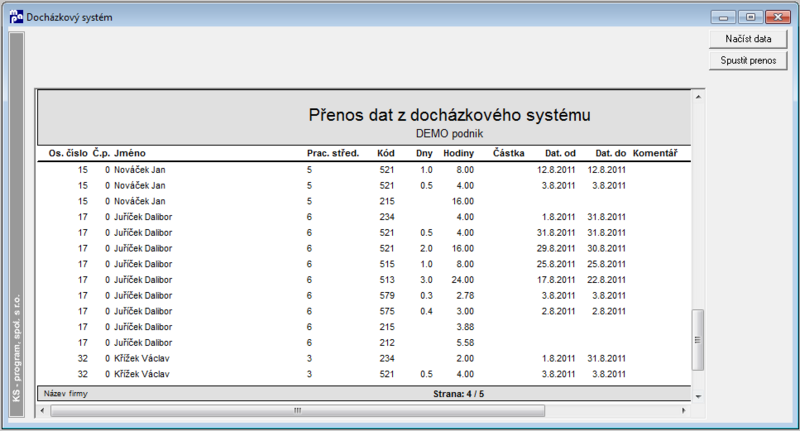This screenshot has height=431, width=800.
Task: Click the Os. číslo column header
Action: (x=68, y=153)
